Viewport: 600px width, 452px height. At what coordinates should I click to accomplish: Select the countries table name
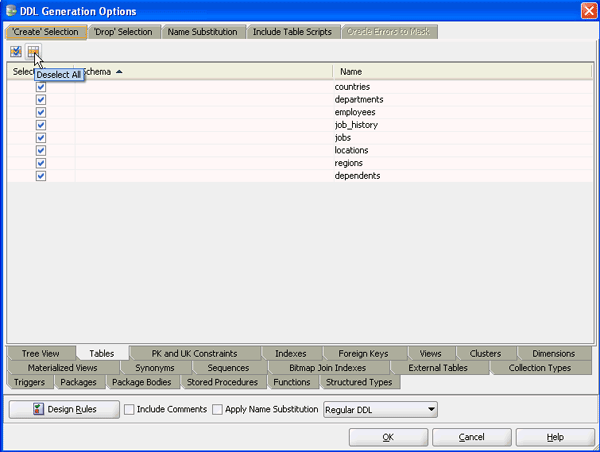[352, 87]
